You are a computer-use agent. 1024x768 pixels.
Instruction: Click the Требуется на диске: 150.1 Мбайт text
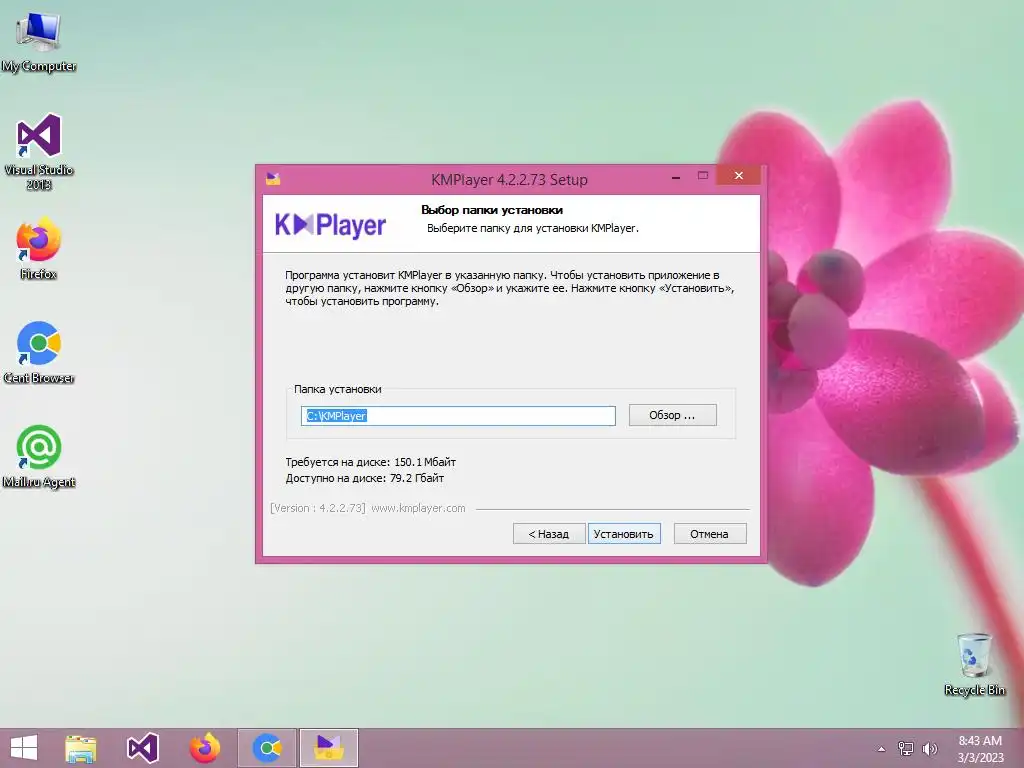click(370, 462)
